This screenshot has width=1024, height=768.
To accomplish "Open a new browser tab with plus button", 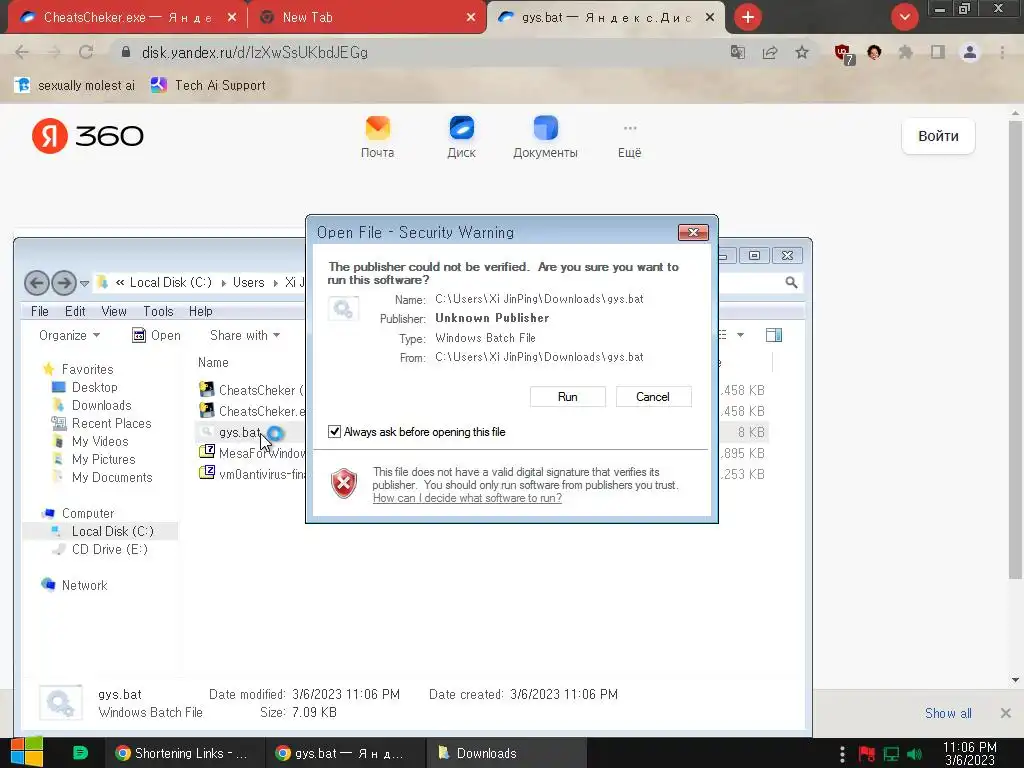I will click(x=748, y=17).
